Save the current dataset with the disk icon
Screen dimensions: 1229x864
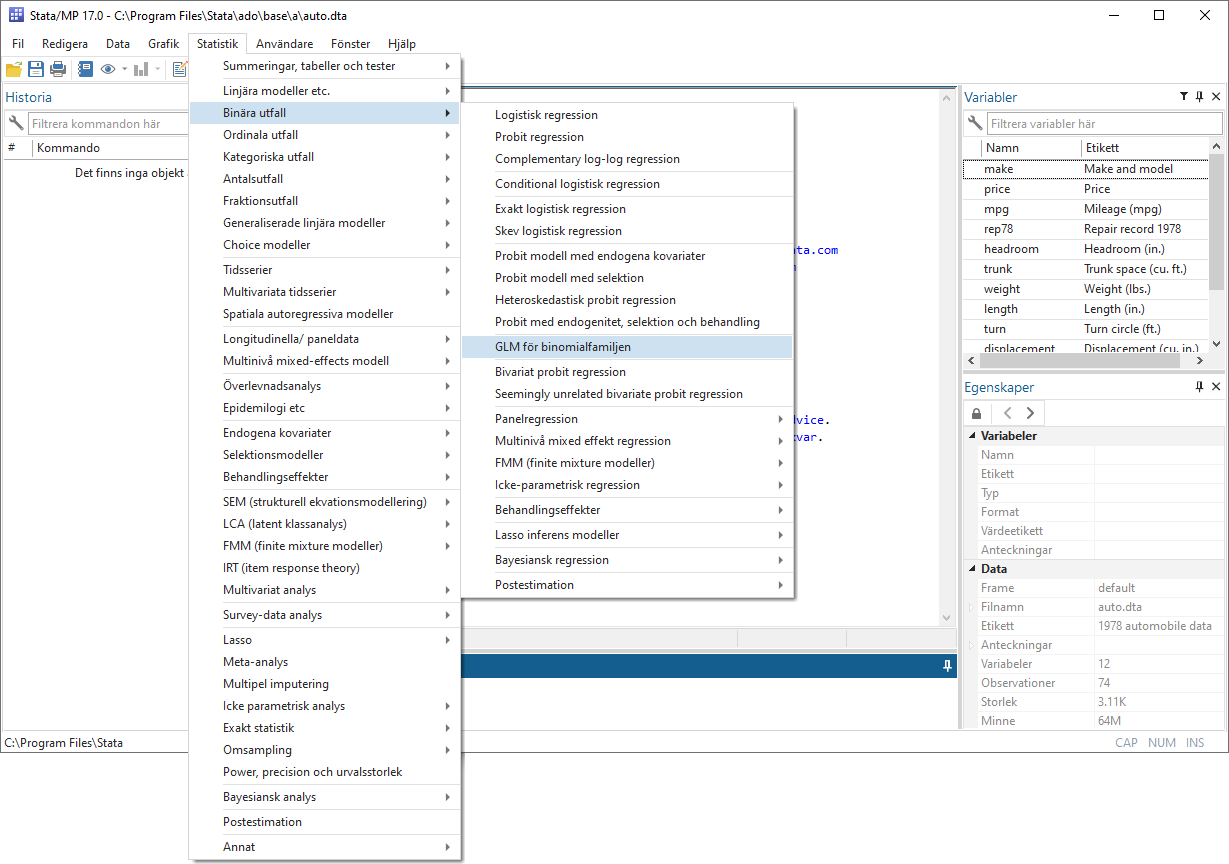36,69
